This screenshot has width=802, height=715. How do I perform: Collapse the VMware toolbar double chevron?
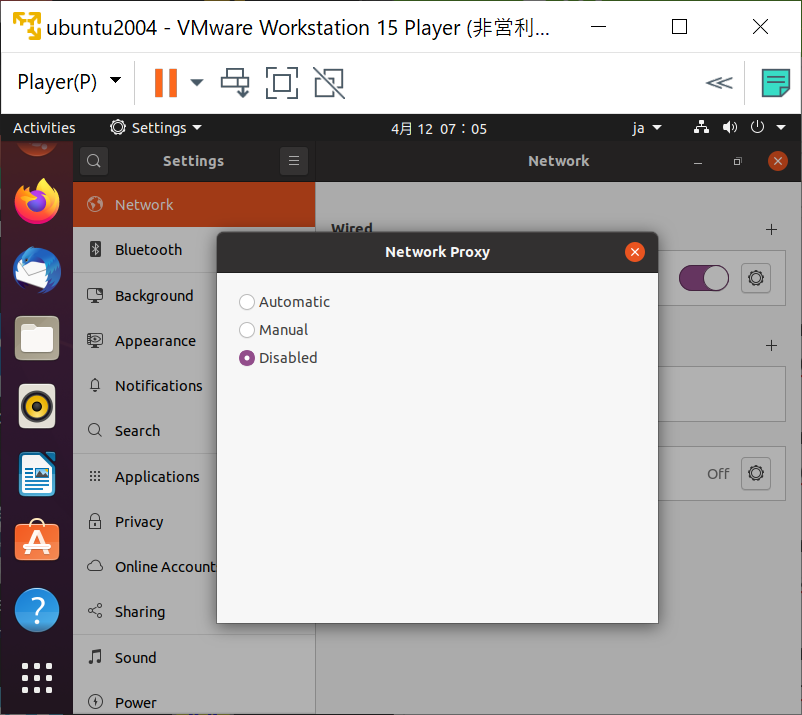click(x=719, y=82)
